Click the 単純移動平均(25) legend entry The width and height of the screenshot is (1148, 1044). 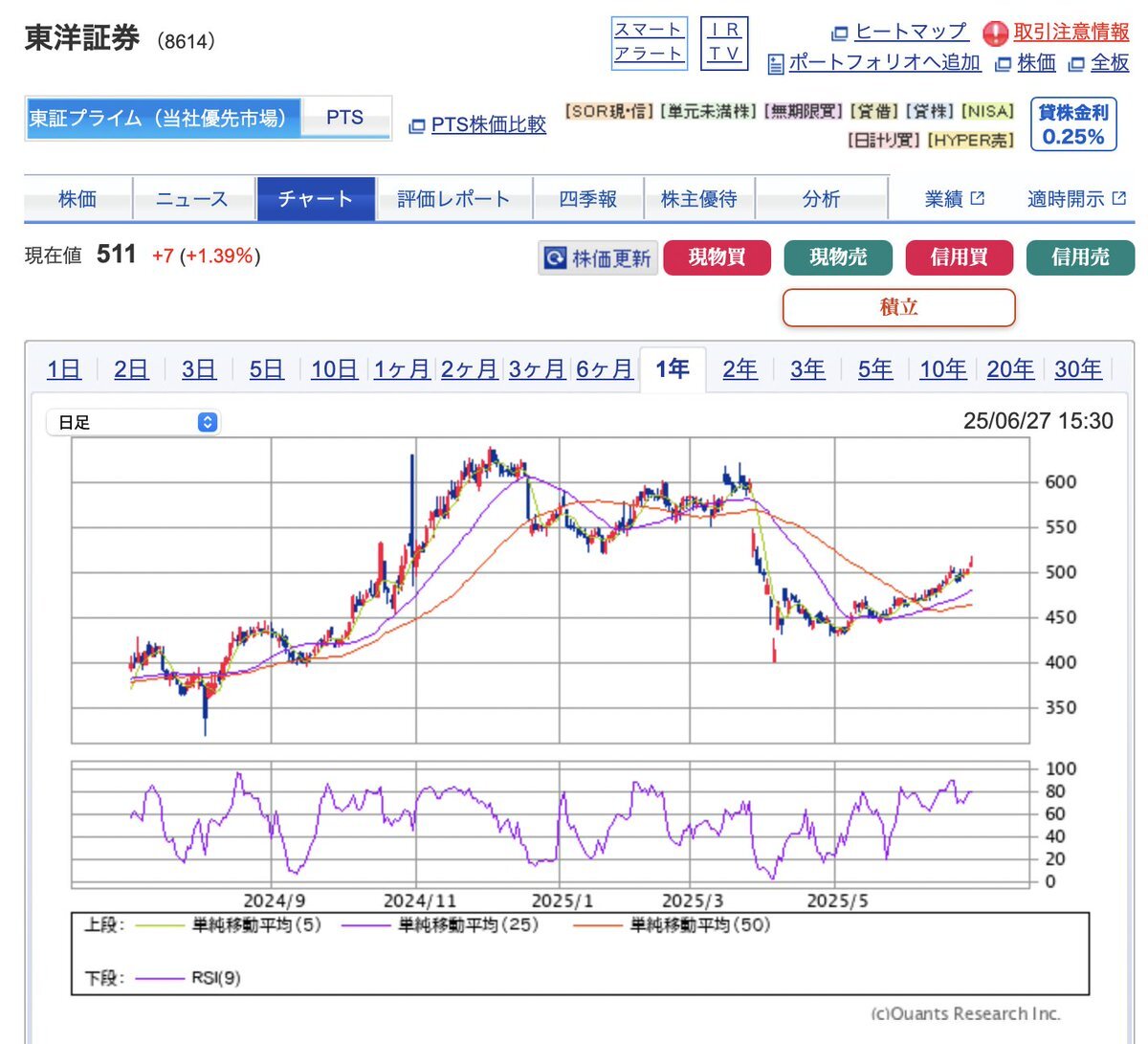440,925
